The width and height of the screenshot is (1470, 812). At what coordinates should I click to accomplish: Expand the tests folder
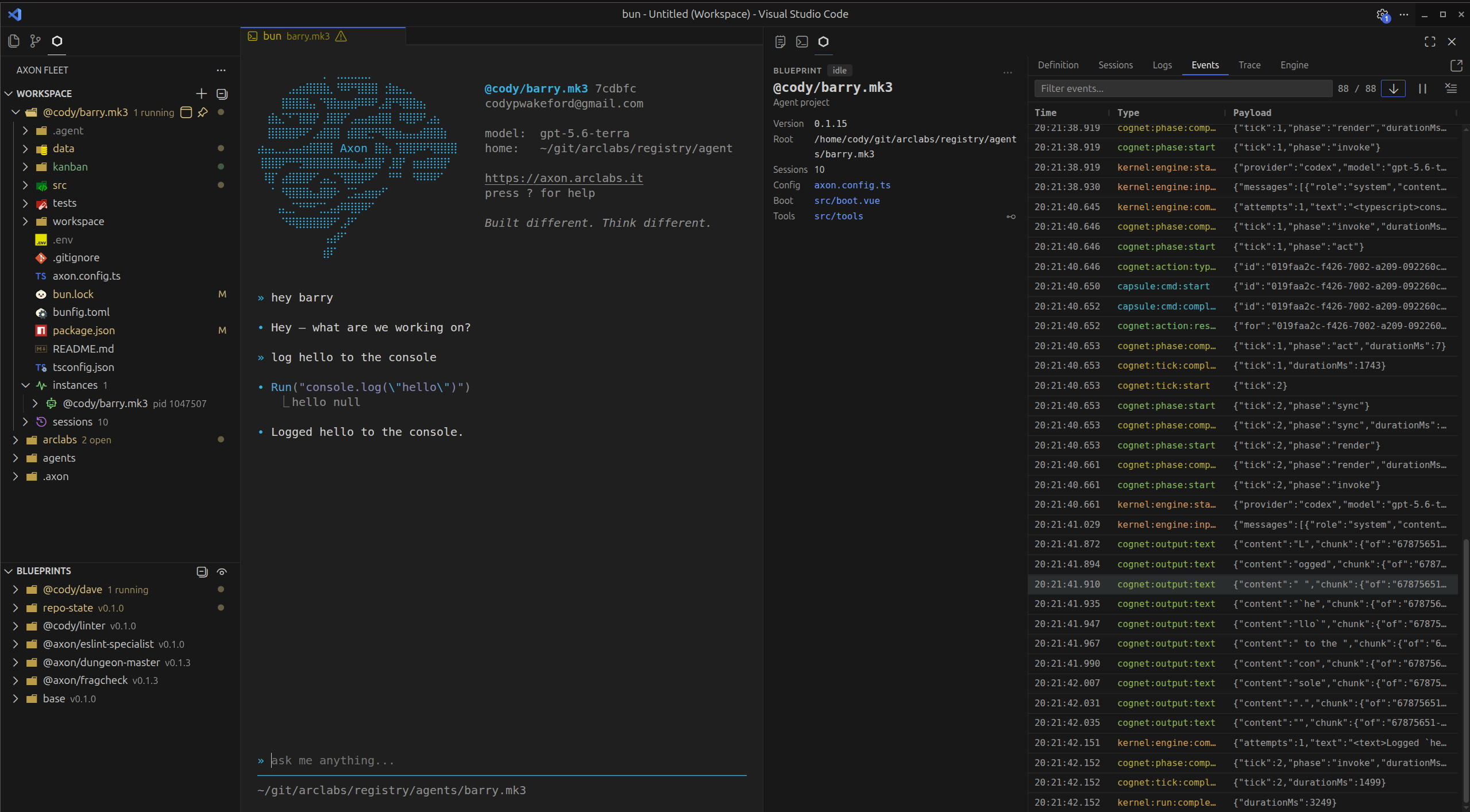(25, 203)
